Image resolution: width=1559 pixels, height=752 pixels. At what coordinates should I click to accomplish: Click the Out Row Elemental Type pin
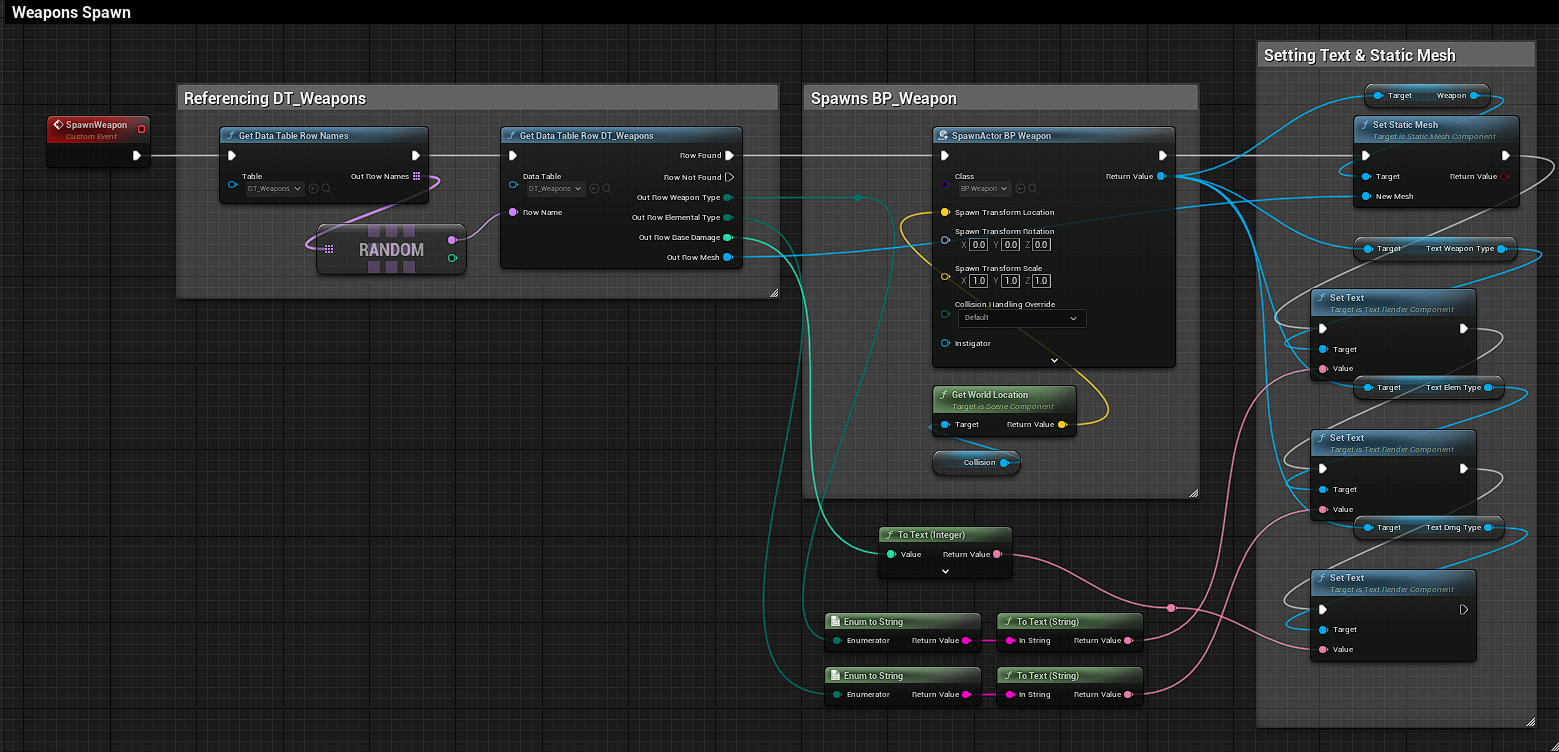[x=727, y=217]
